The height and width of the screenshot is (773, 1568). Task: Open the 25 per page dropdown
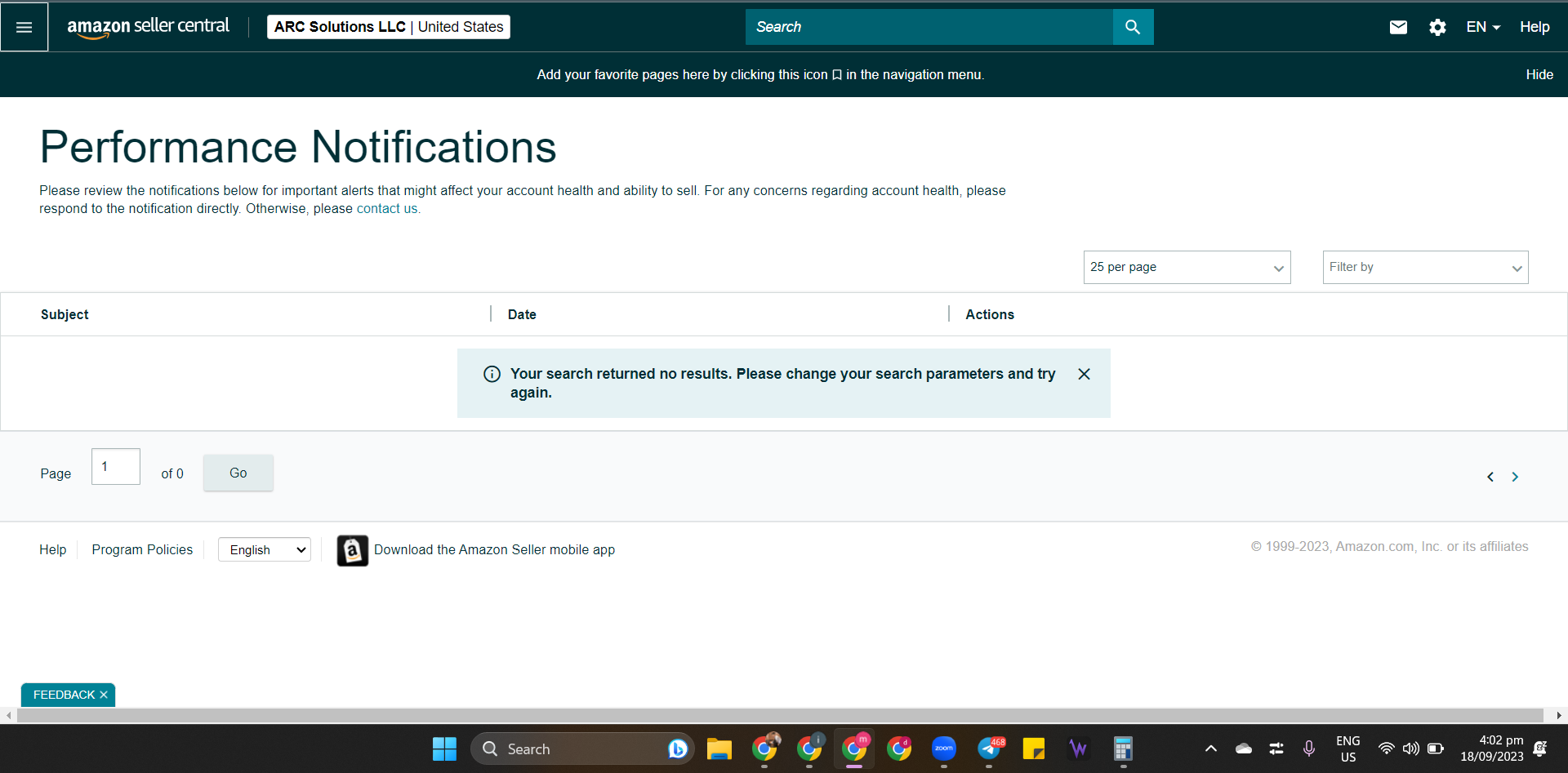point(1187,268)
